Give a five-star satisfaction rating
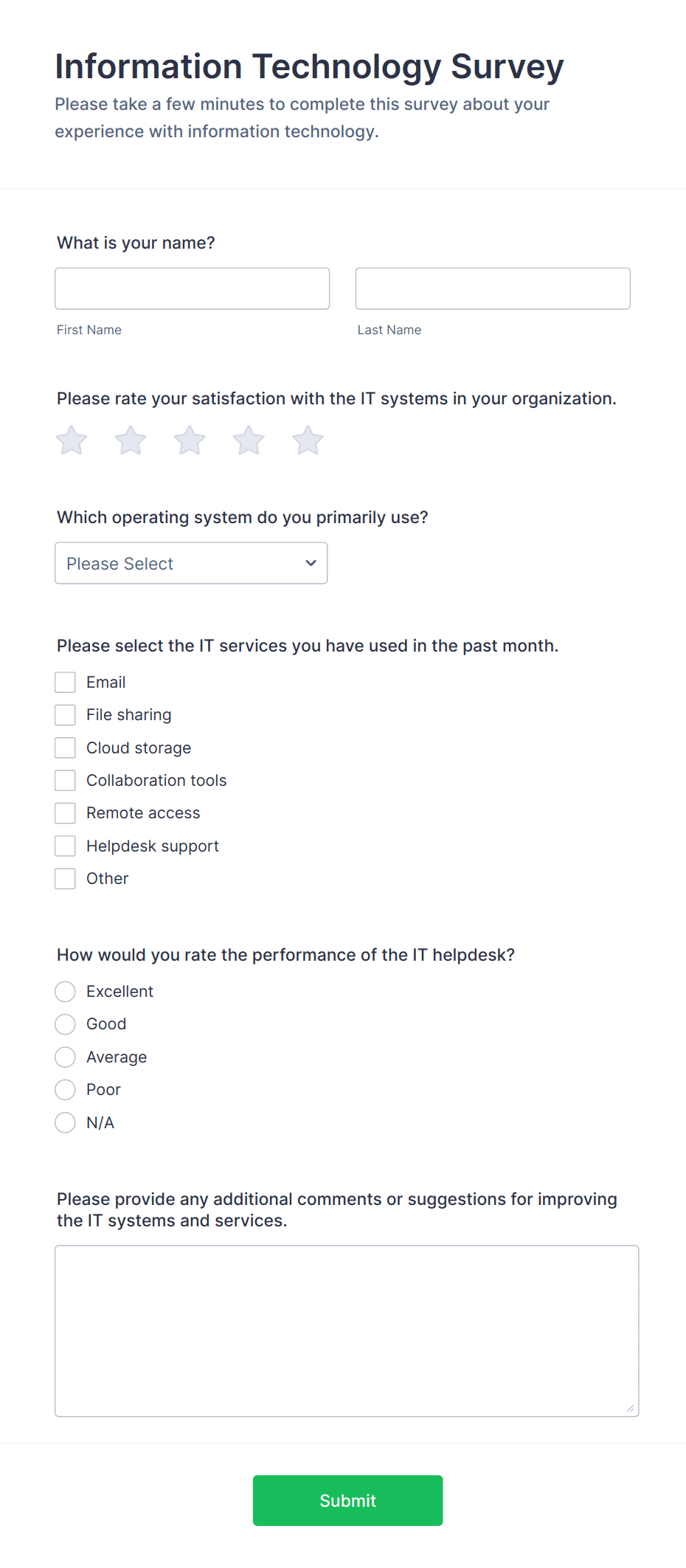The image size is (686, 1568). click(x=307, y=440)
